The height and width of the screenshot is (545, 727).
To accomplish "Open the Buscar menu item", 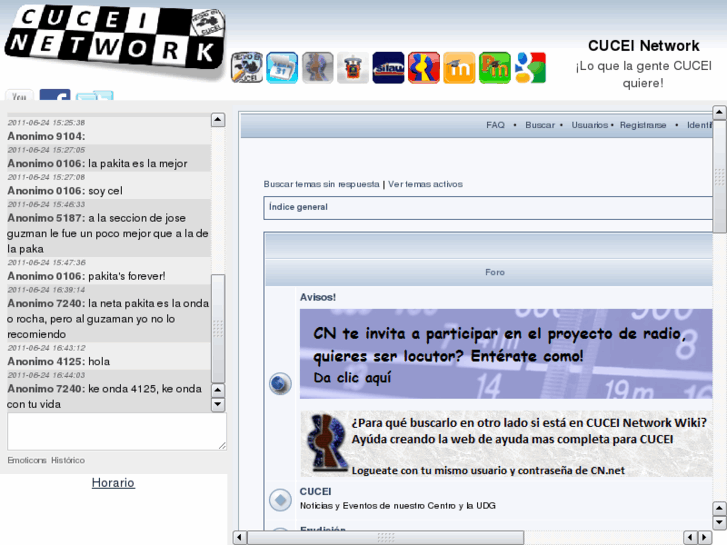I will click(540, 125).
